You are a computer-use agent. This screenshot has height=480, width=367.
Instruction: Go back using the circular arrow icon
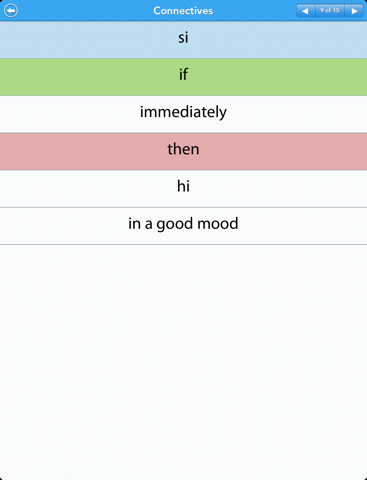11,11
